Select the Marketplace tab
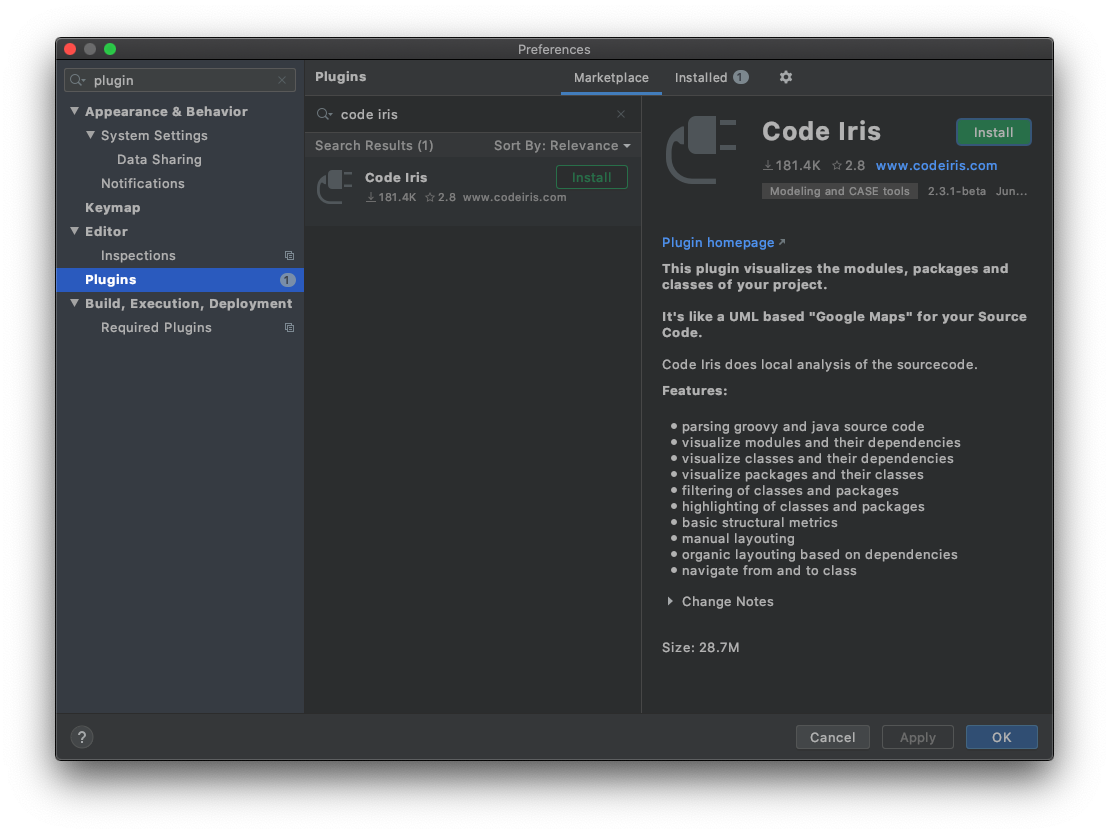The image size is (1109, 834). tap(611, 77)
